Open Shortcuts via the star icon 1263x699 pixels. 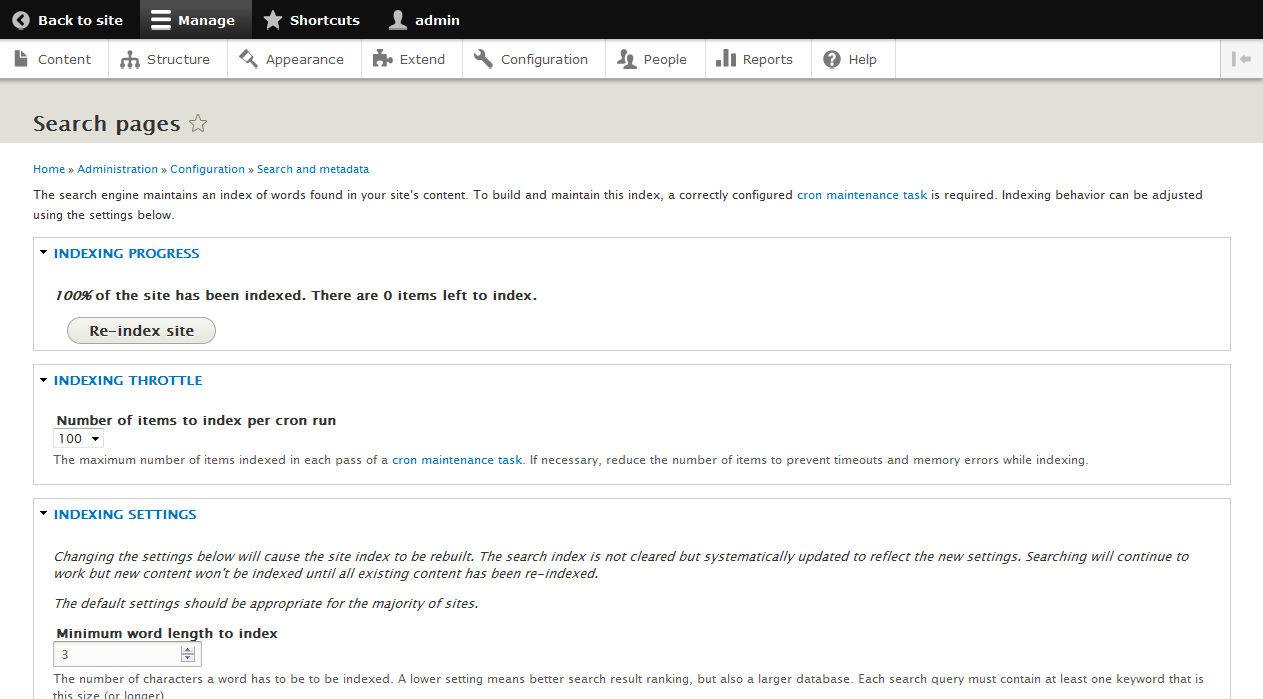[x=272, y=20]
